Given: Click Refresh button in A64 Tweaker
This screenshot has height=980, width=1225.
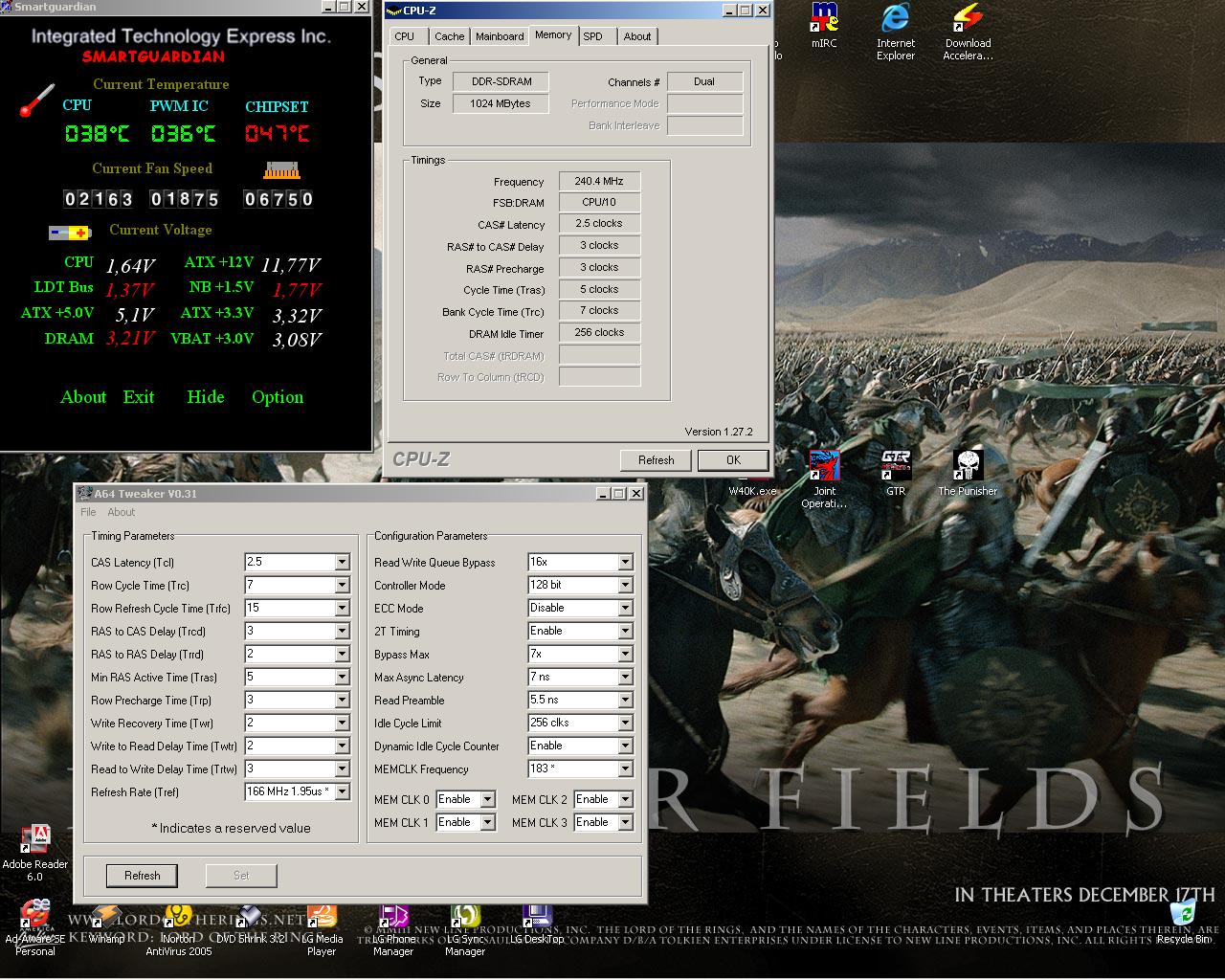Looking at the screenshot, I should [x=143, y=876].
